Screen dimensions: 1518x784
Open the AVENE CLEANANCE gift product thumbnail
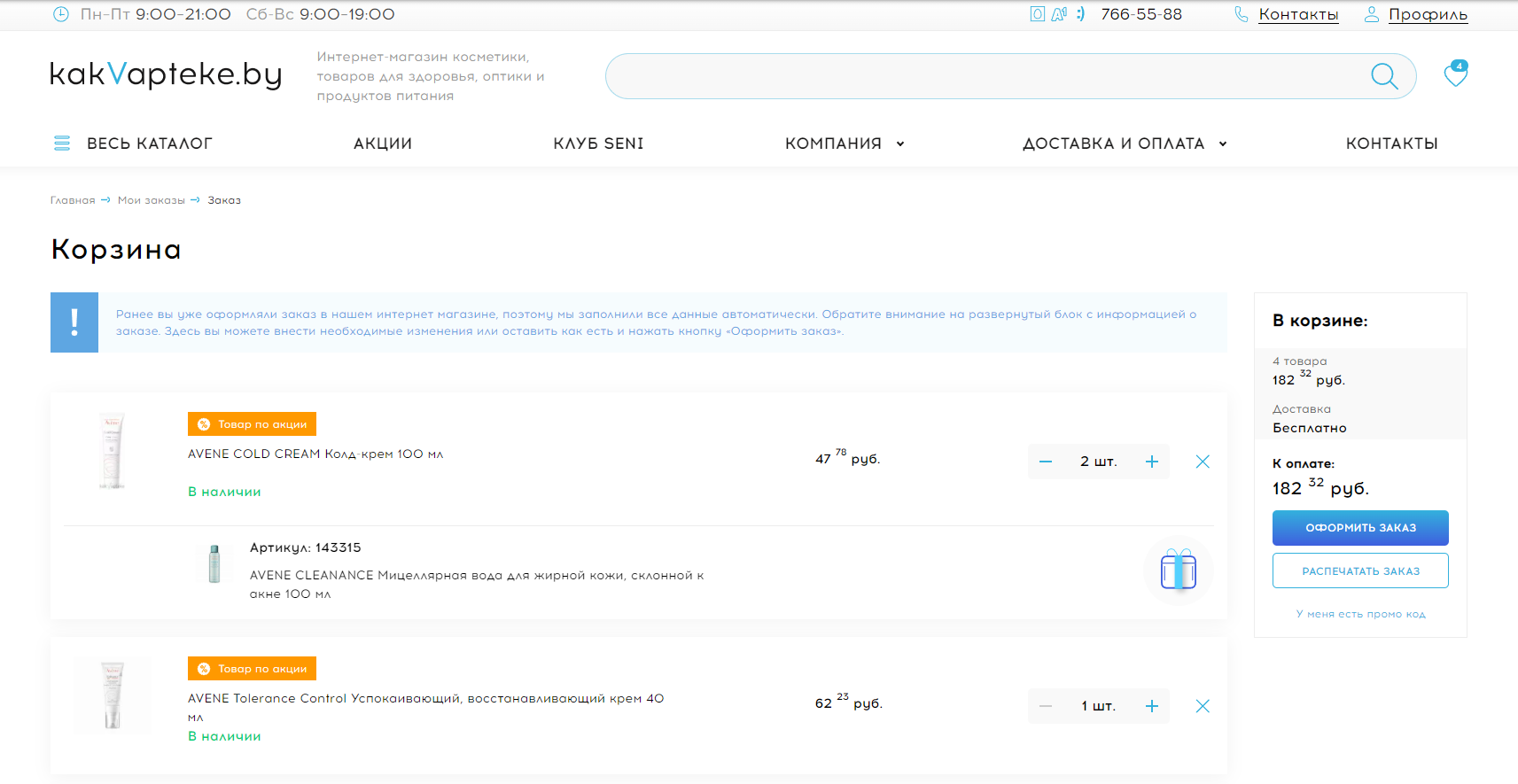coord(214,563)
